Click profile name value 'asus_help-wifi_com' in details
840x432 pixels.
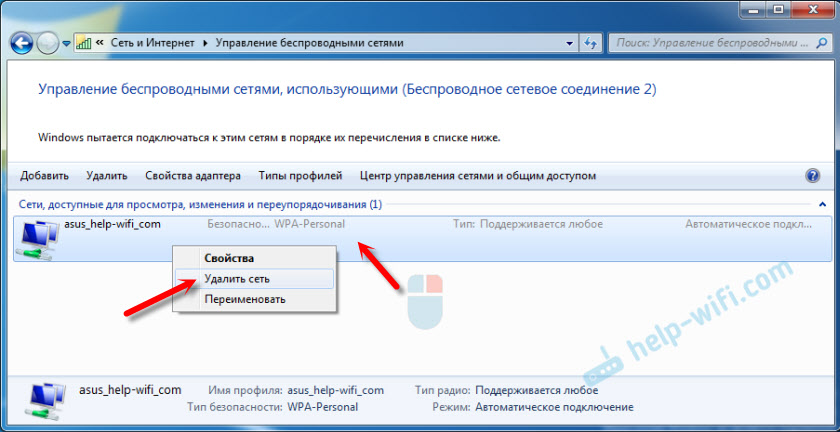[x=335, y=390]
